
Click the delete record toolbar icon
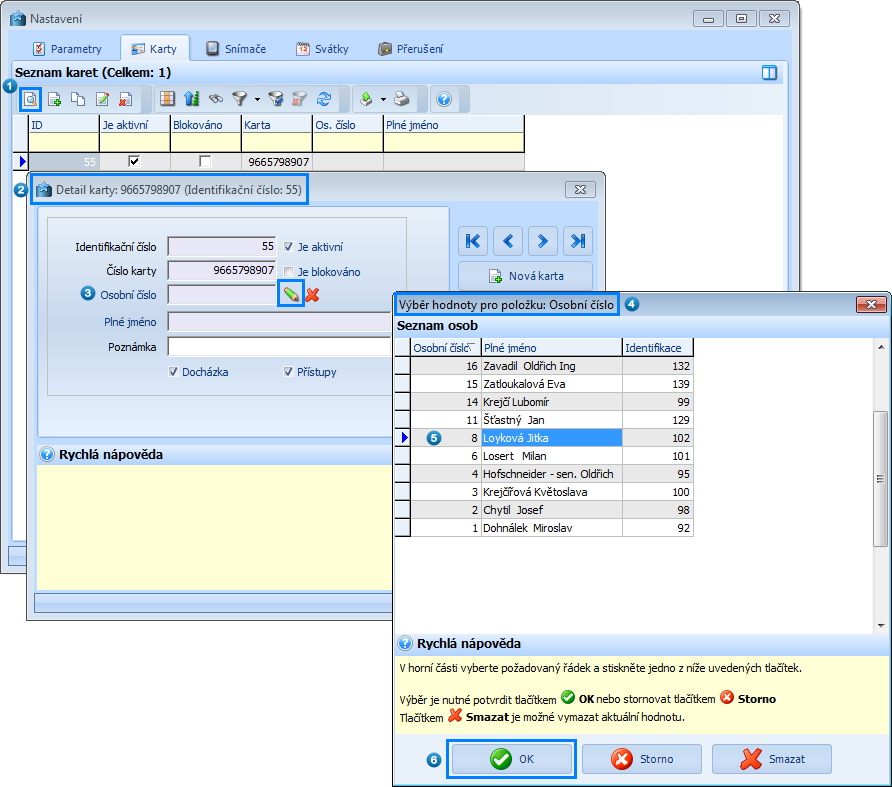pos(126,100)
